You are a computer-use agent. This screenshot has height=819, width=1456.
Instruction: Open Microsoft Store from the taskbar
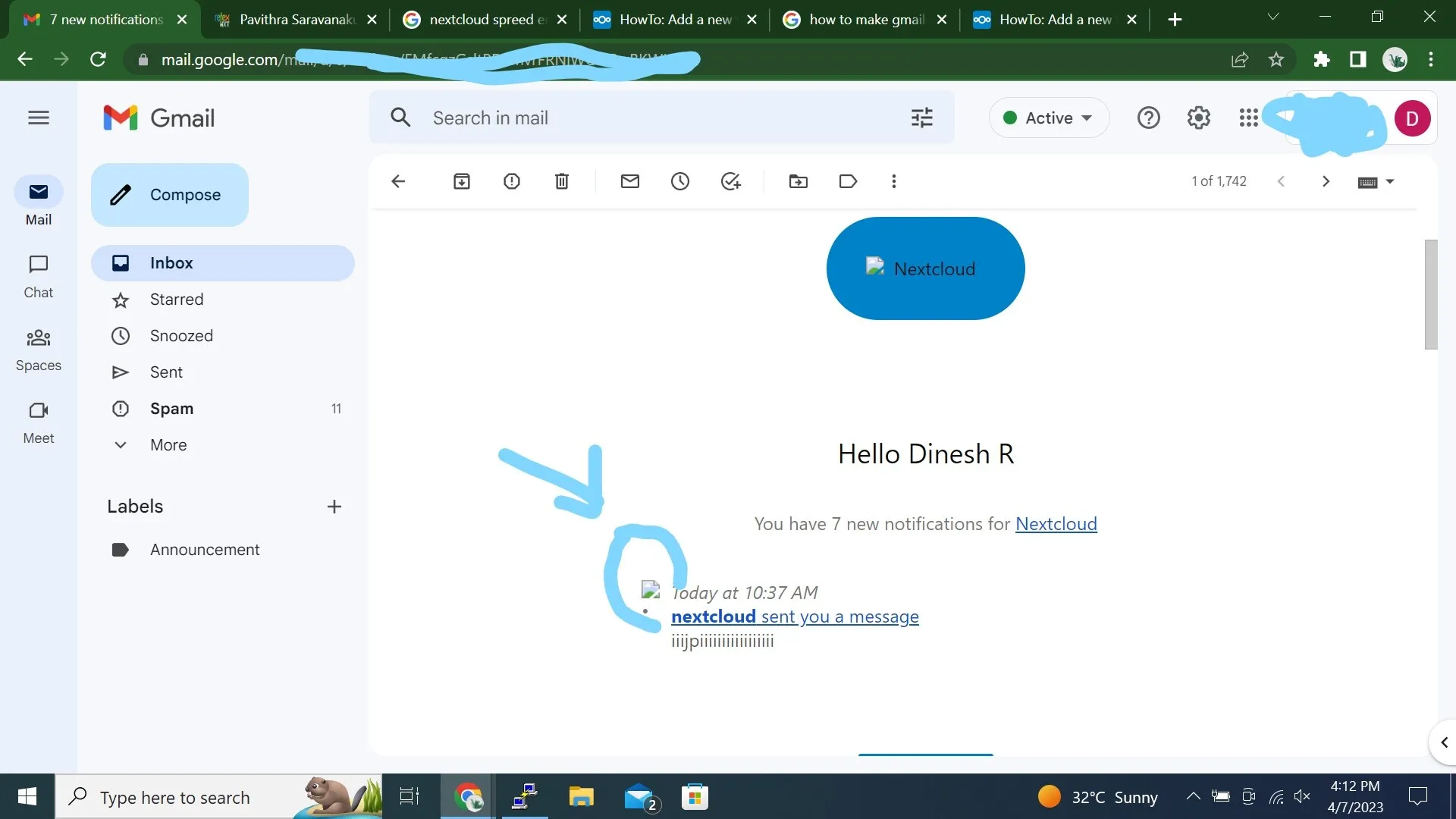[x=695, y=796]
